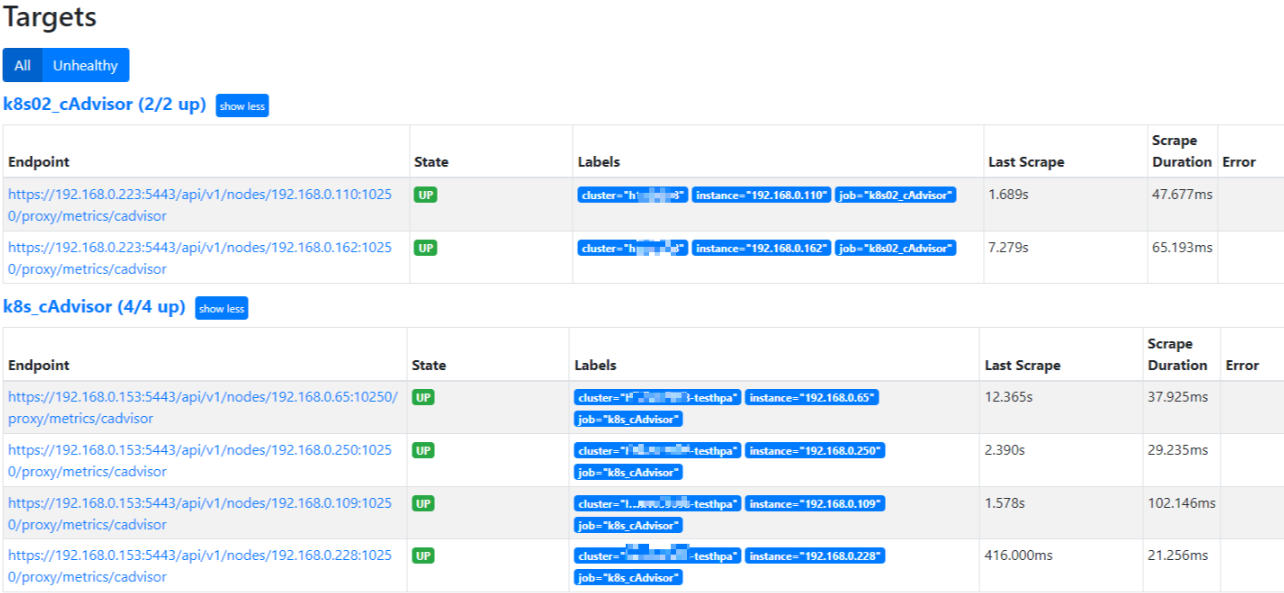Image resolution: width=1284 pixels, height=593 pixels.
Task: Click the Last Scrape header in k8s02_cAdvisor table
Action: pyautogui.click(x=1026, y=162)
